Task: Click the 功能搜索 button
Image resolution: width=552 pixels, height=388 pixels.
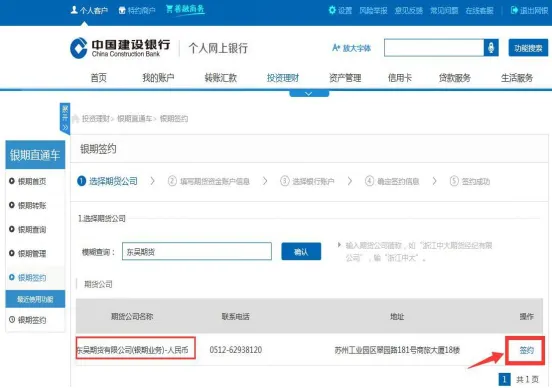Action: 528,48
